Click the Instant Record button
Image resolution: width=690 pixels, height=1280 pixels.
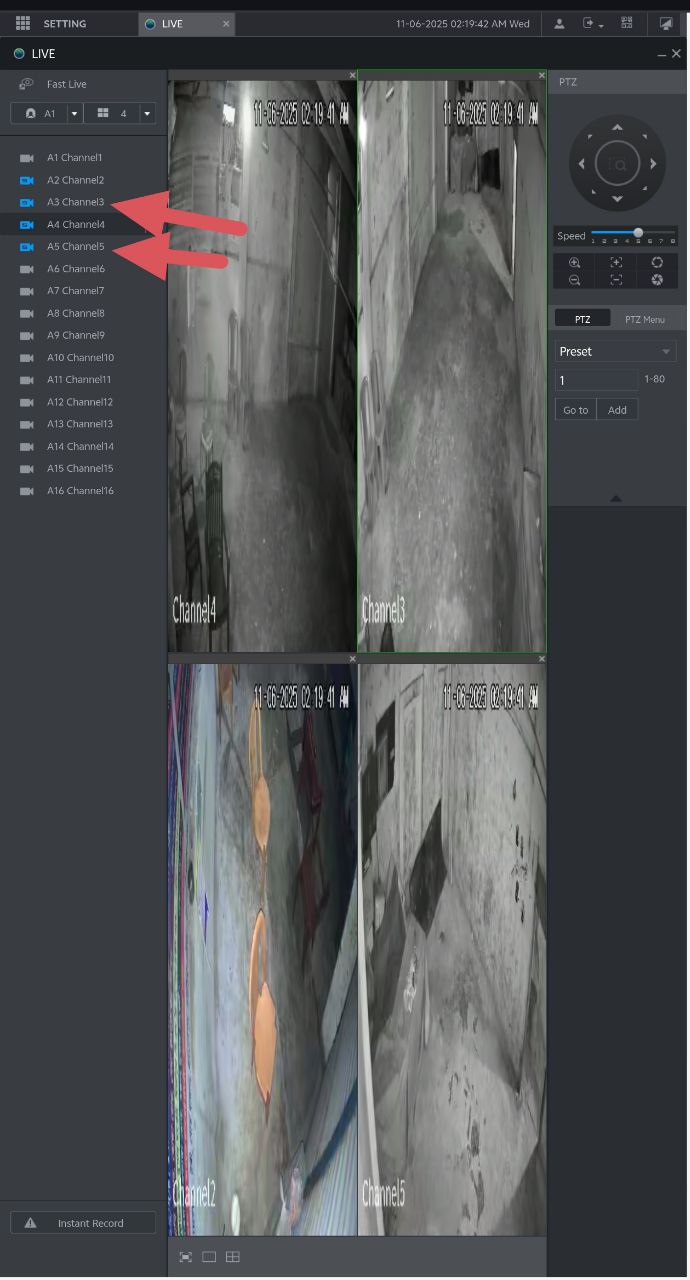point(82,1223)
